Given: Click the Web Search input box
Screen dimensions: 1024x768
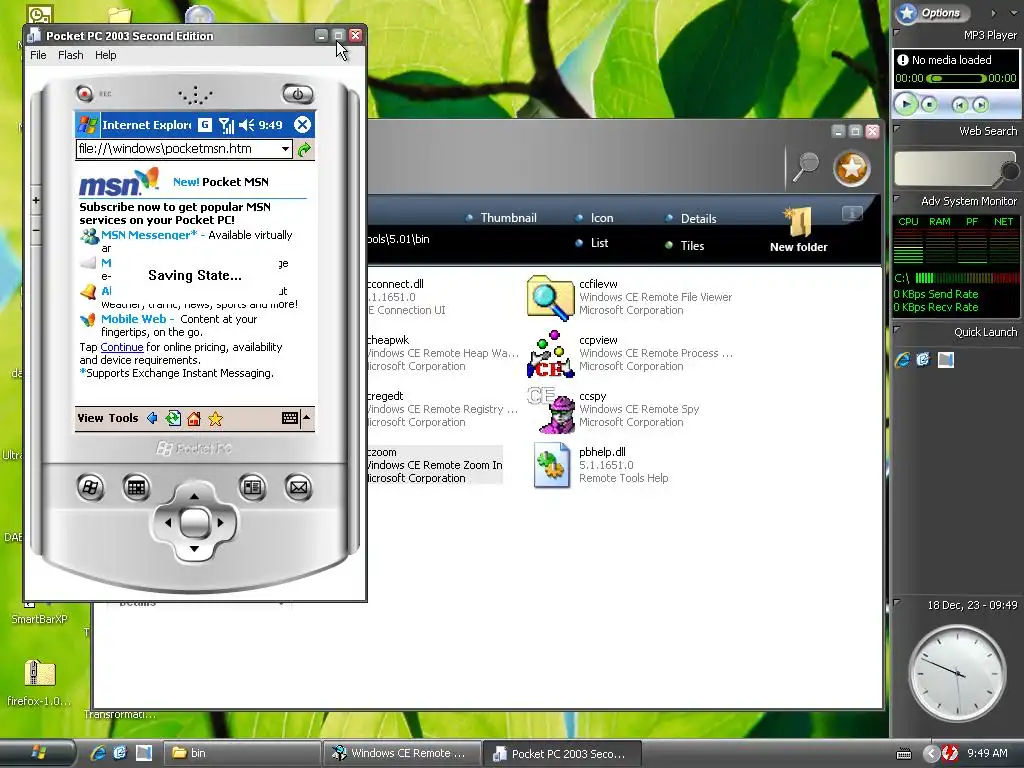Looking at the screenshot, I should click(946, 168).
